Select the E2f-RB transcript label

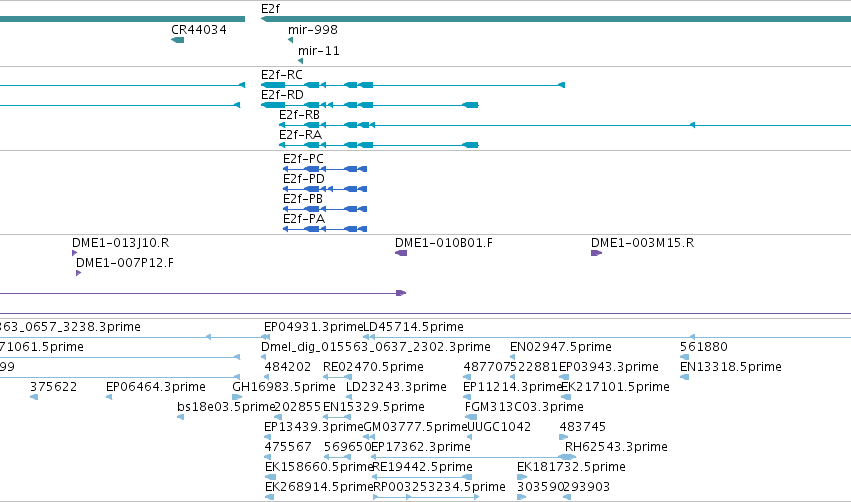pos(300,115)
